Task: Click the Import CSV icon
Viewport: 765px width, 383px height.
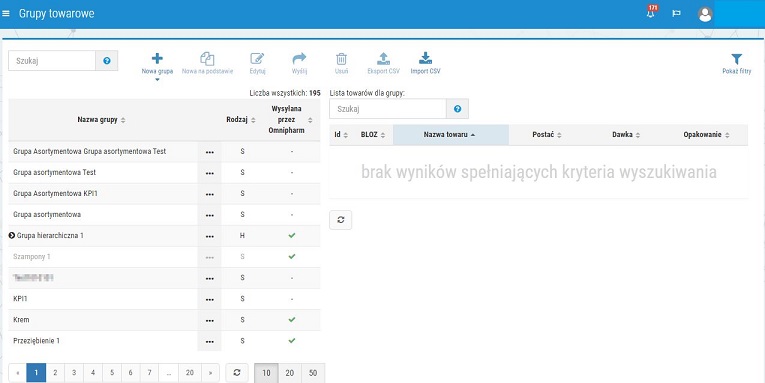Action: click(425, 59)
